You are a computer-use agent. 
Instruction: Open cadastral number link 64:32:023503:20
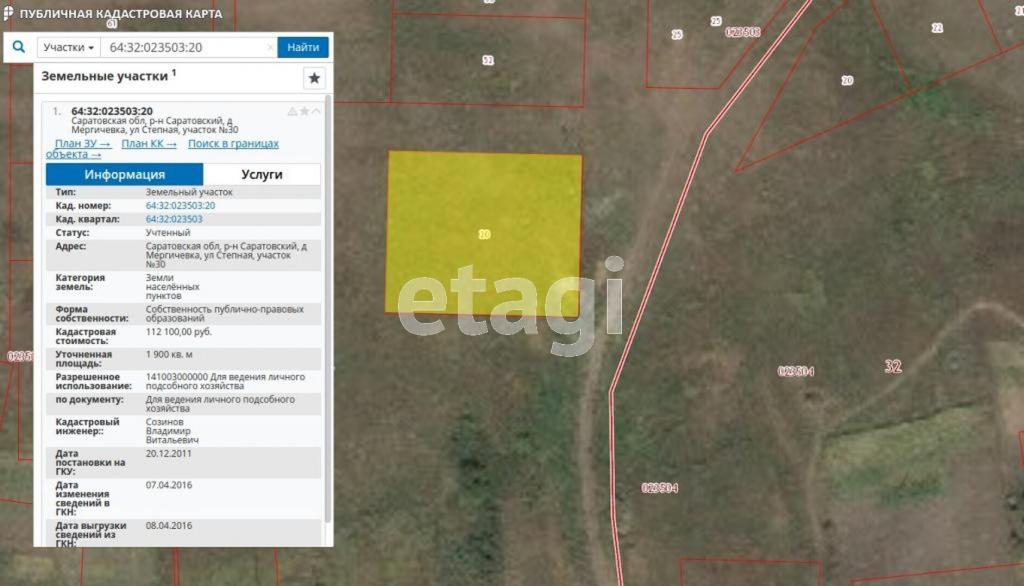(180, 206)
